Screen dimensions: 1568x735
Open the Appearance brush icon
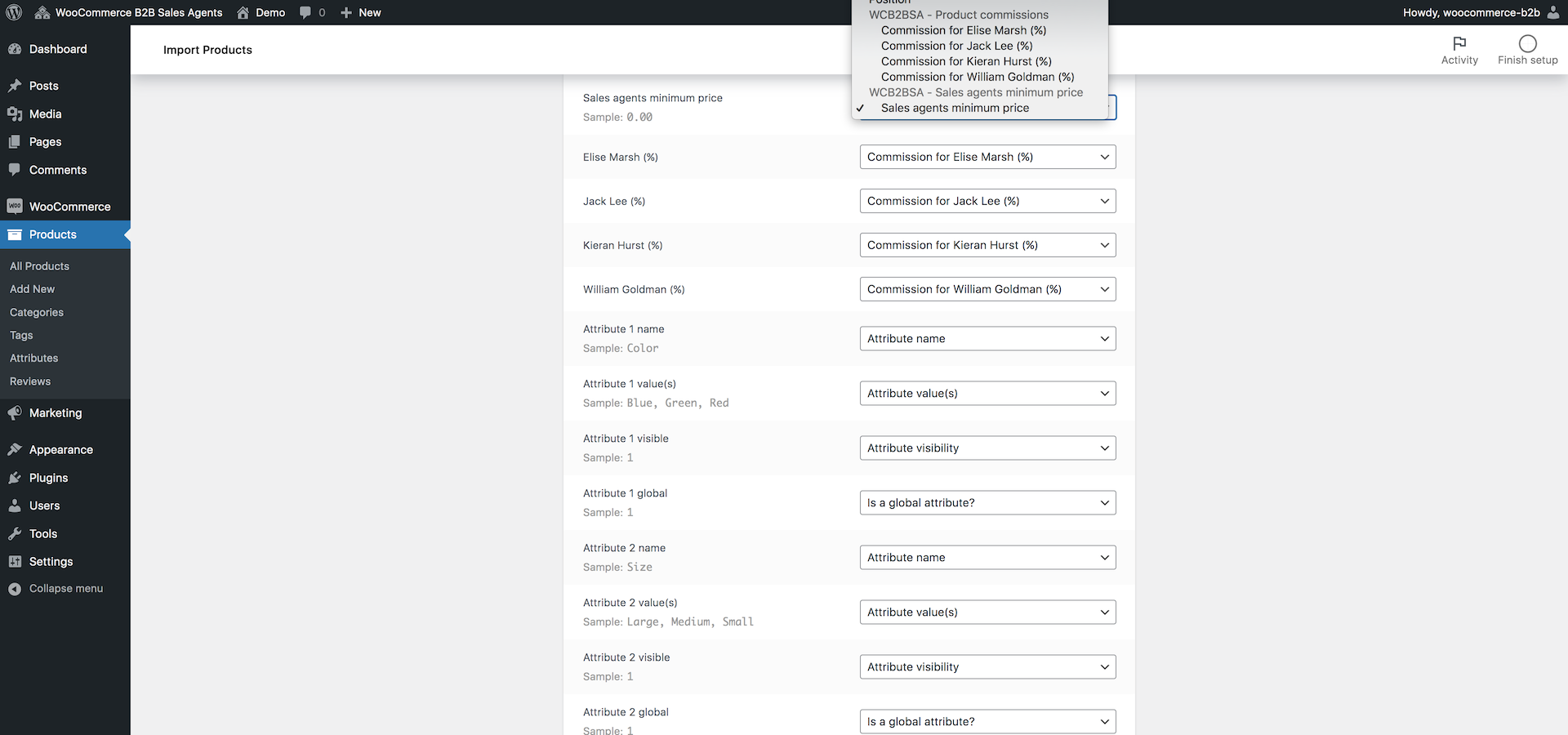pos(15,450)
